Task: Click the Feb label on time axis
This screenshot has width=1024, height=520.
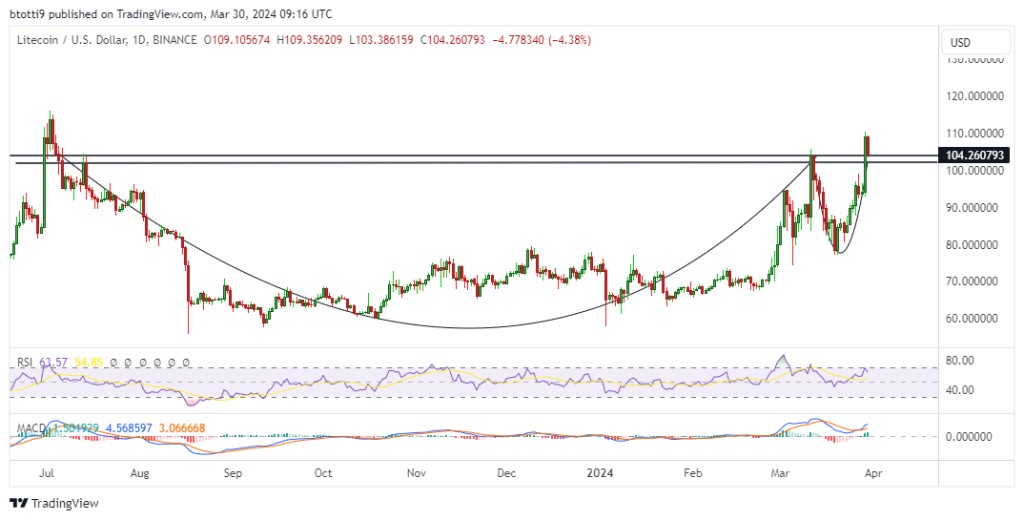Action: [692, 473]
